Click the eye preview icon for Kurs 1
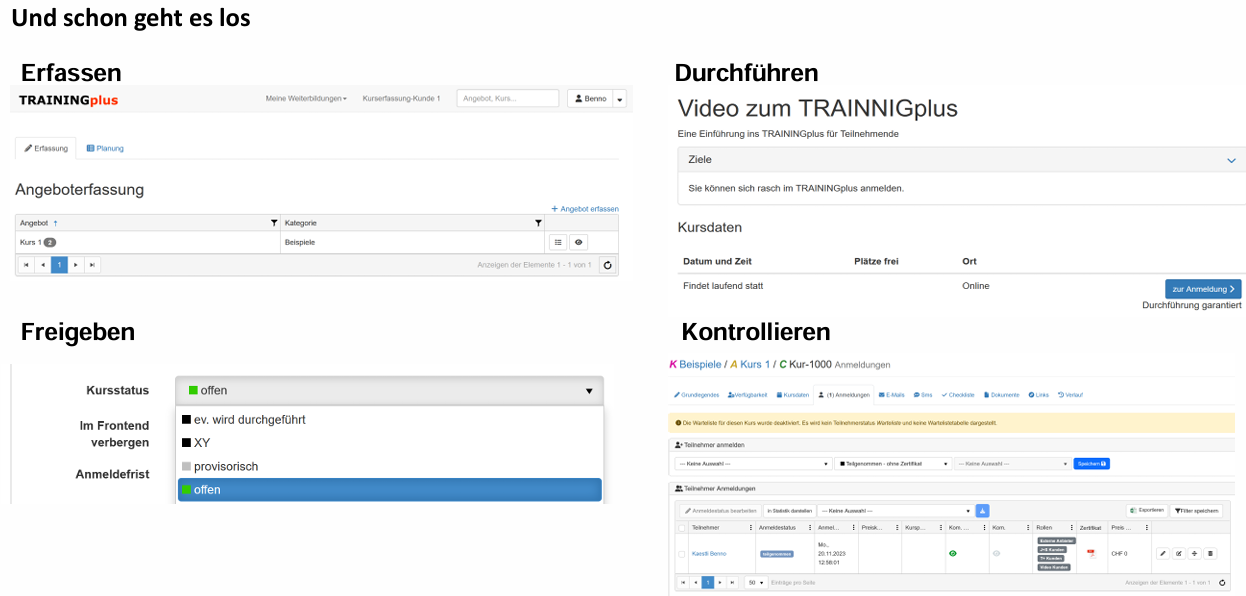1246x596 pixels. 578,242
